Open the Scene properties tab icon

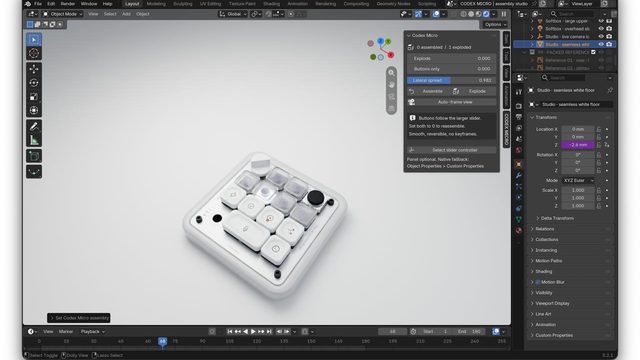tap(519, 139)
